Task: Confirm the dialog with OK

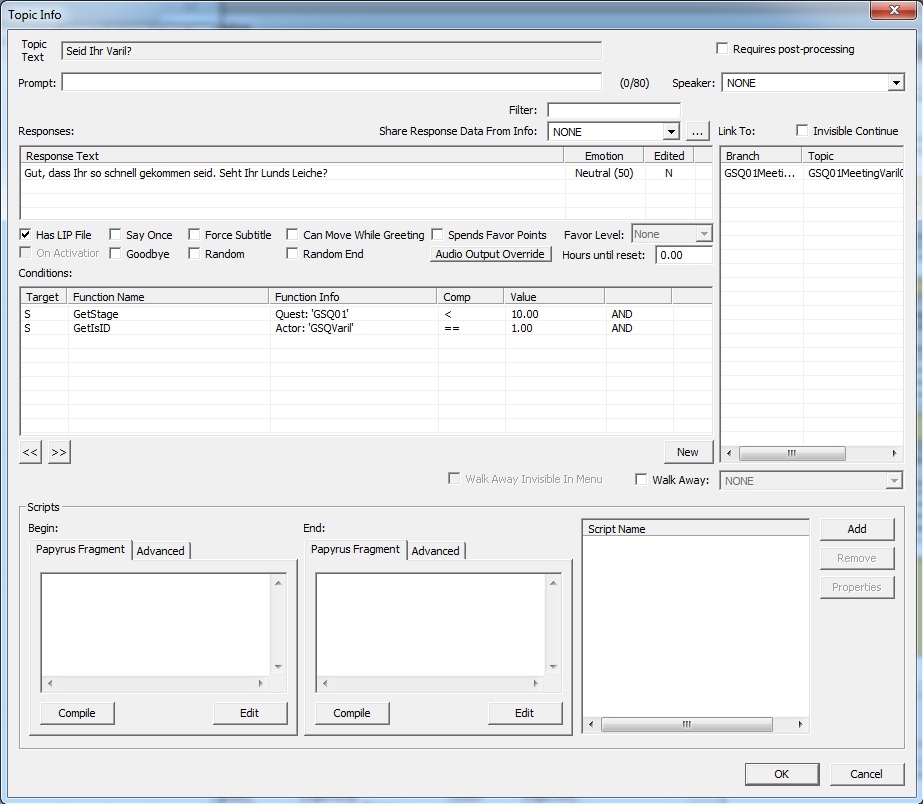Action: (781, 774)
